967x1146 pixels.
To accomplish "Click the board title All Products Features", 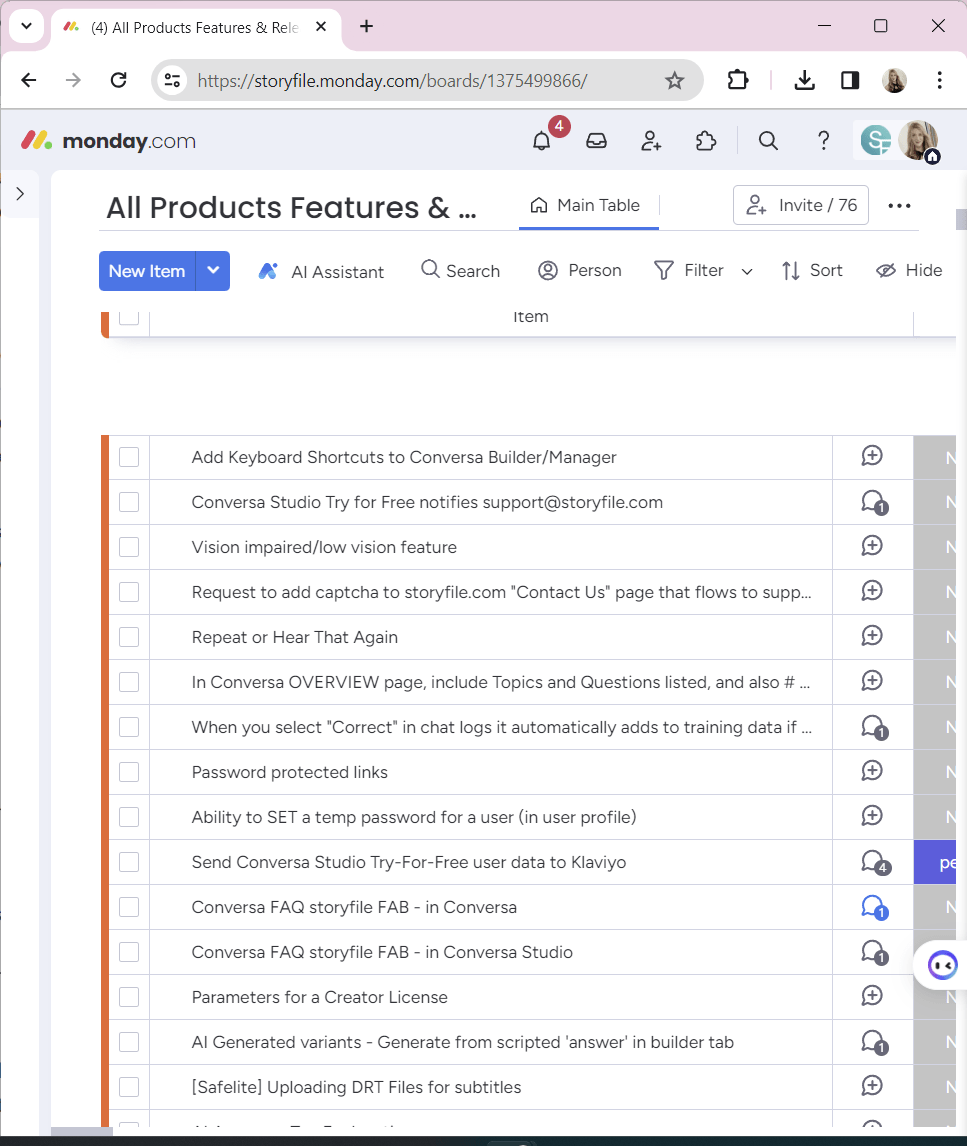I will [x=291, y=208].
